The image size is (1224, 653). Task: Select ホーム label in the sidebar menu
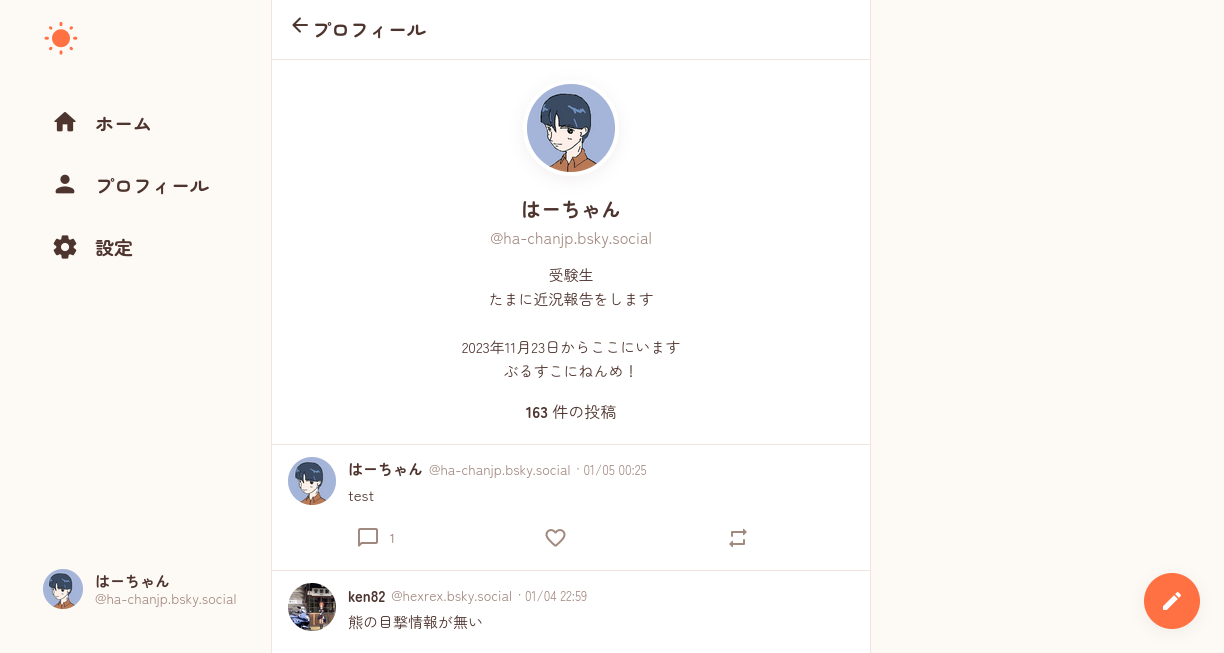point(123,124)
